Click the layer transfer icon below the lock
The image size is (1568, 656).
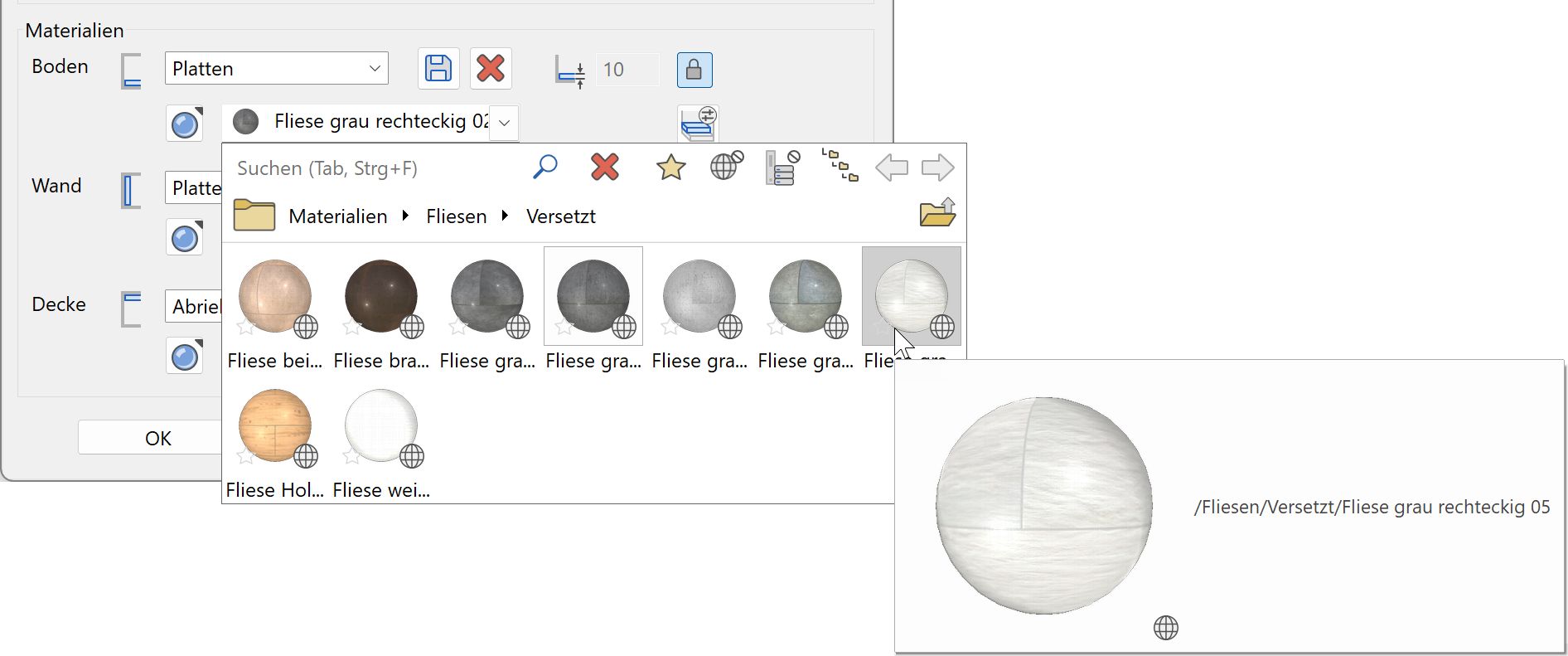coord(698,124)
